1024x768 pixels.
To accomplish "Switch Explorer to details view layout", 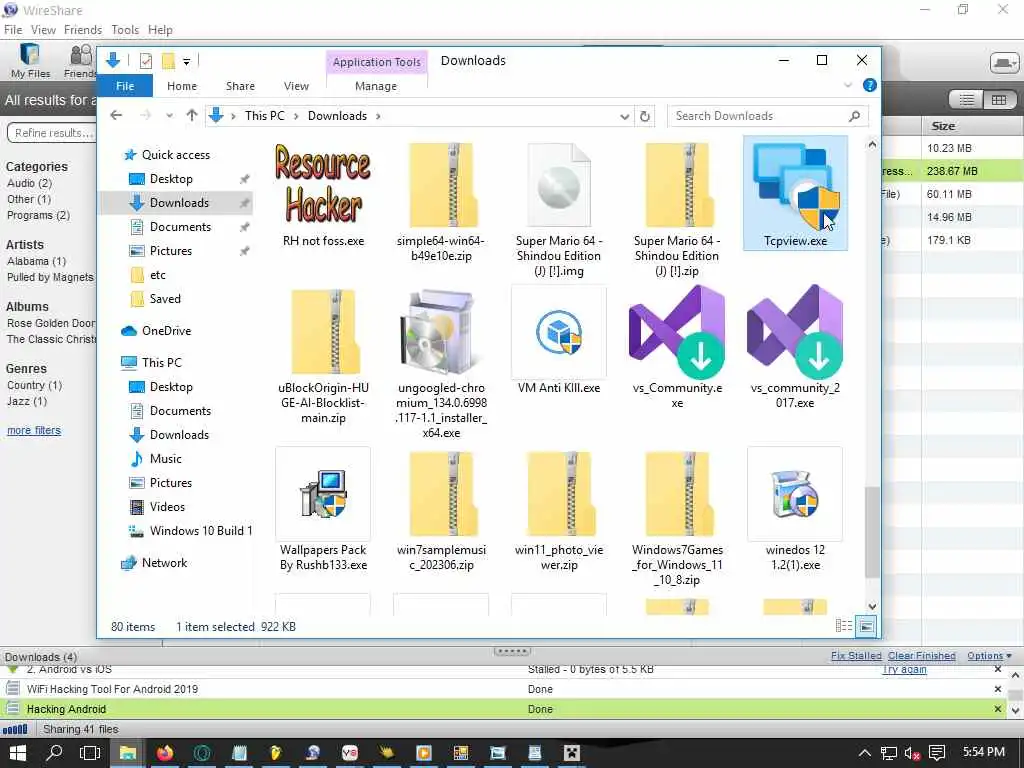I will (x=843, y=626).
